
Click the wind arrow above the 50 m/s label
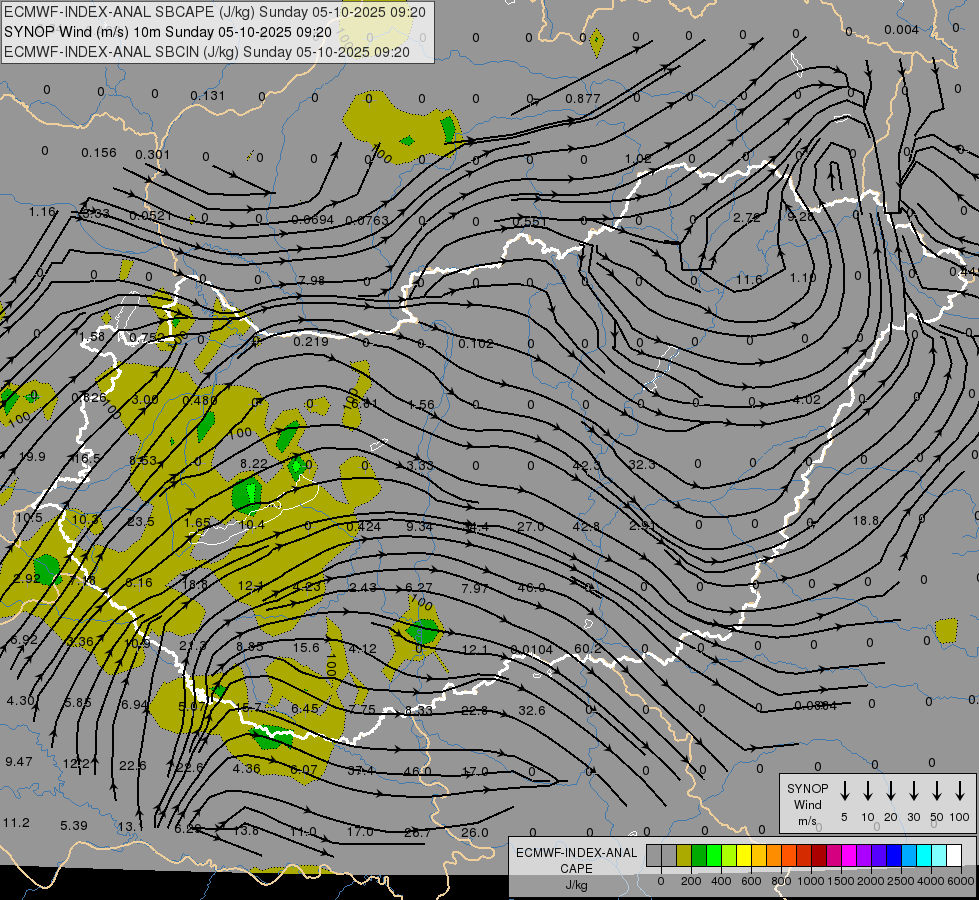[937, 791]
